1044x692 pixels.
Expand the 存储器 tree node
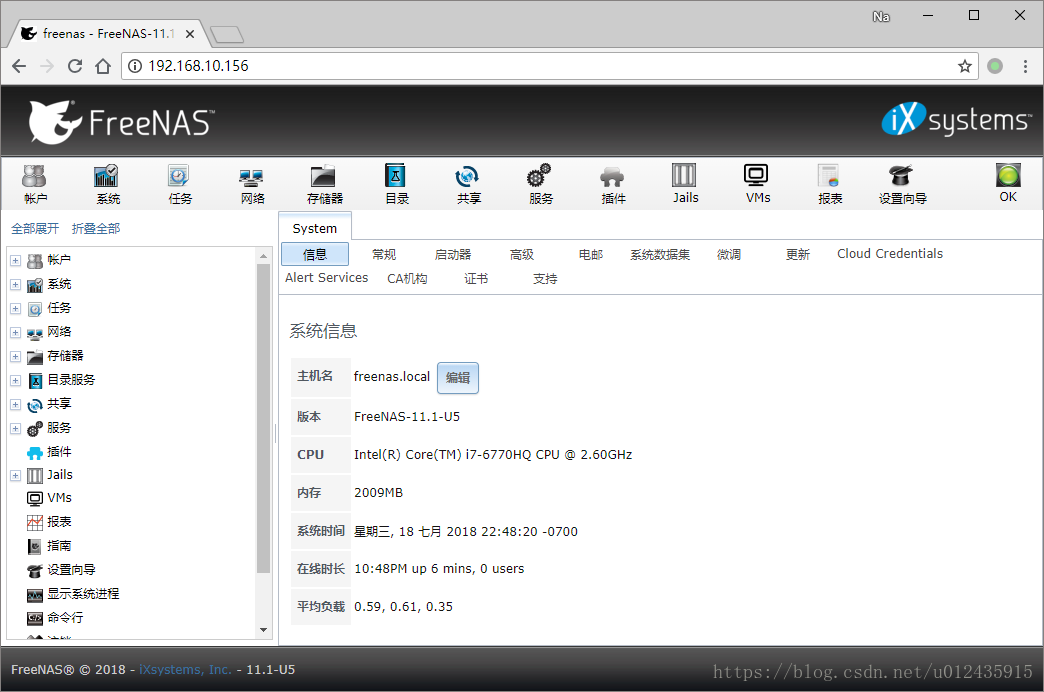point(15,356)
